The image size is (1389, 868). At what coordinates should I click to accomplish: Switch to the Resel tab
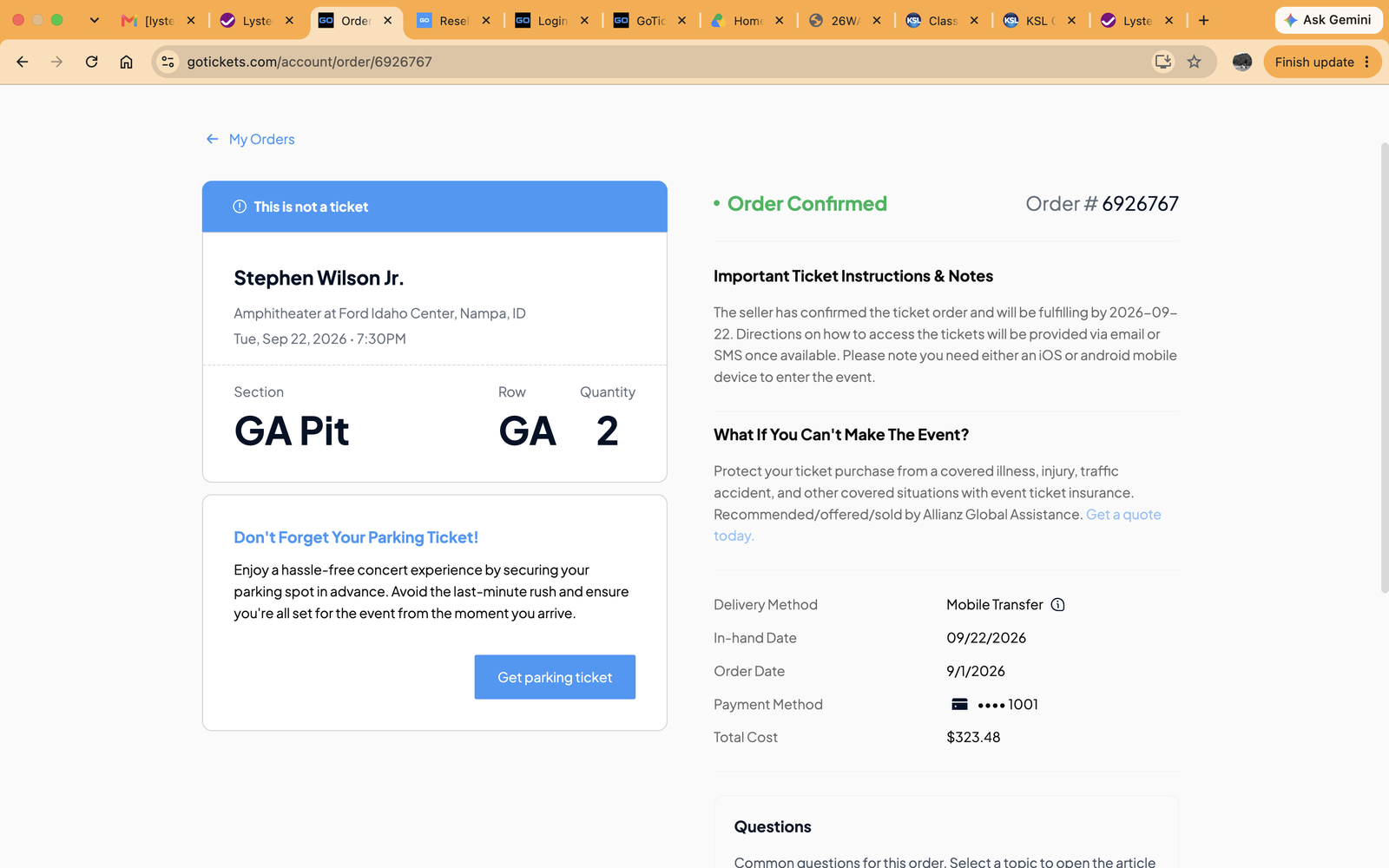(444, 21)
